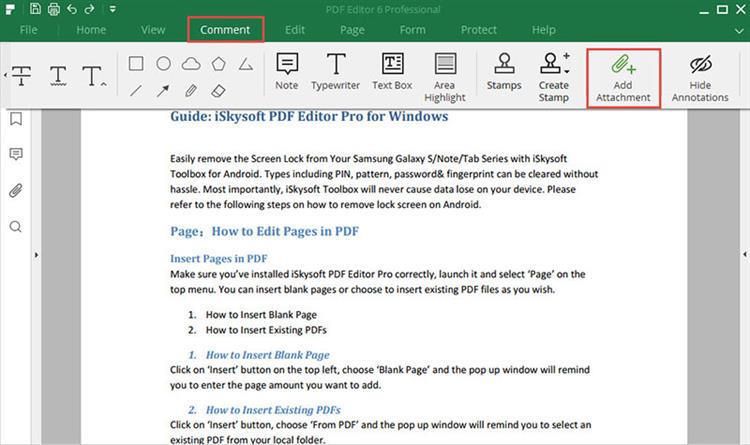Screen dimensions: 750x445
Task: Redo the last action
Action: pos(89,9)
